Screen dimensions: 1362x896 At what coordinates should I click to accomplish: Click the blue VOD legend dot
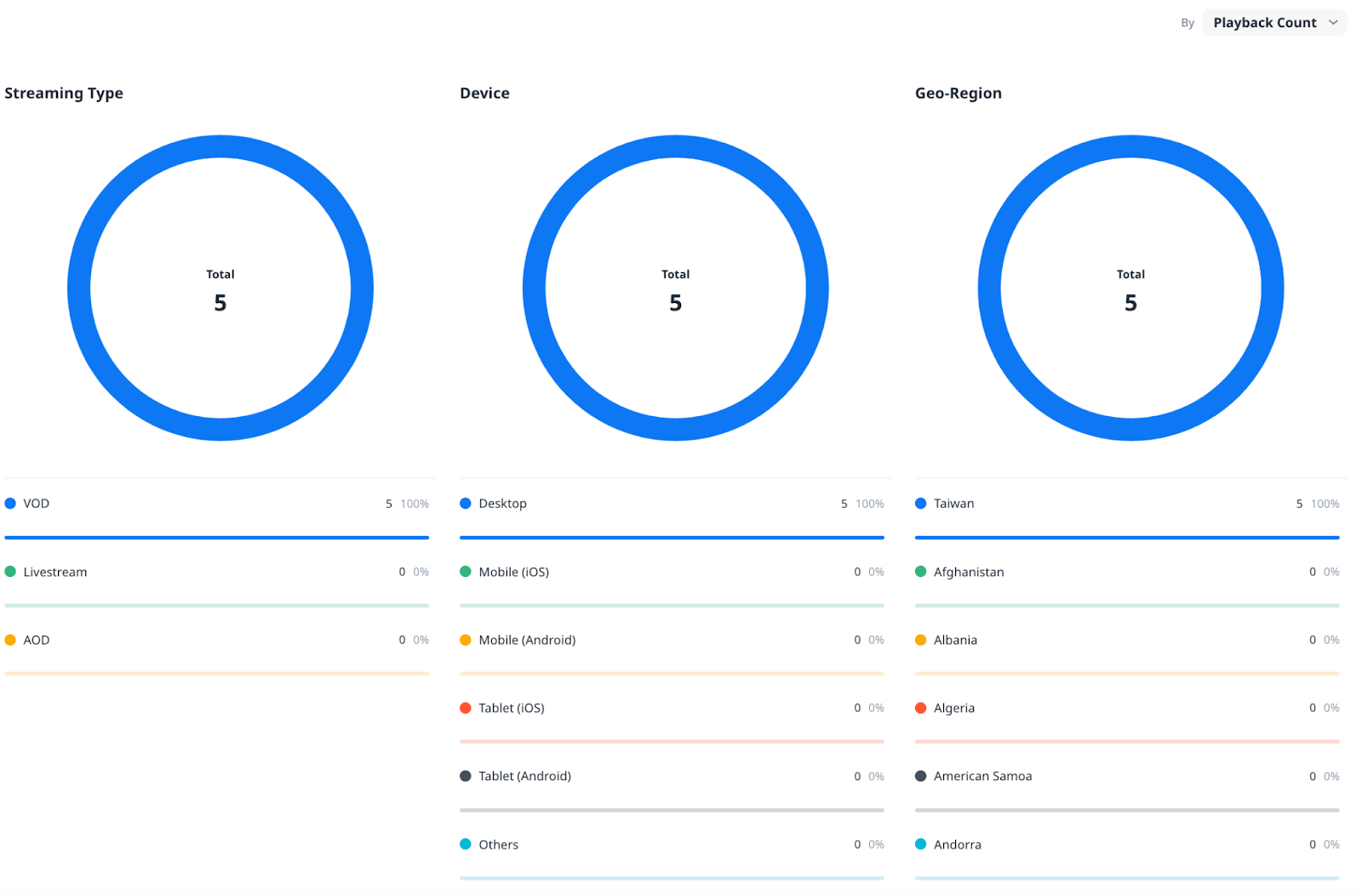pos(10,503)
